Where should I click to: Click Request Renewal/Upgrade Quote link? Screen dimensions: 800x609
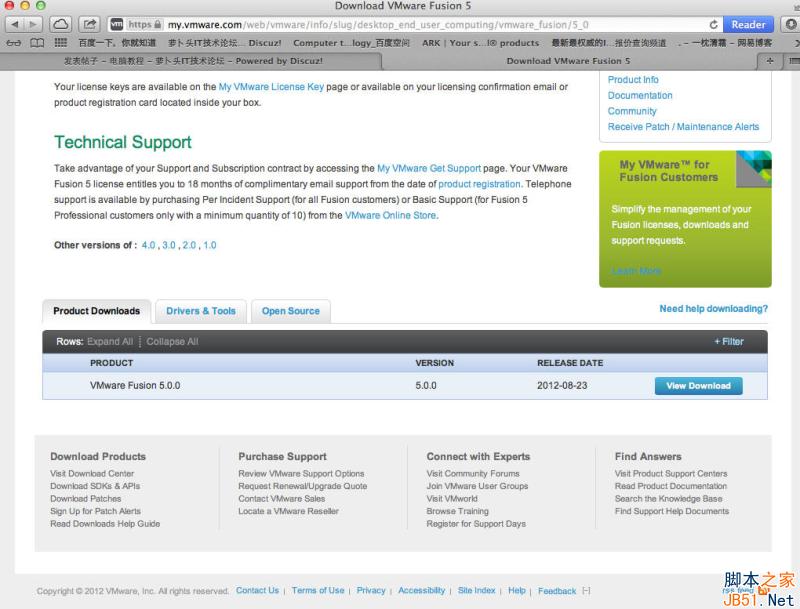[x=303, y=486]
